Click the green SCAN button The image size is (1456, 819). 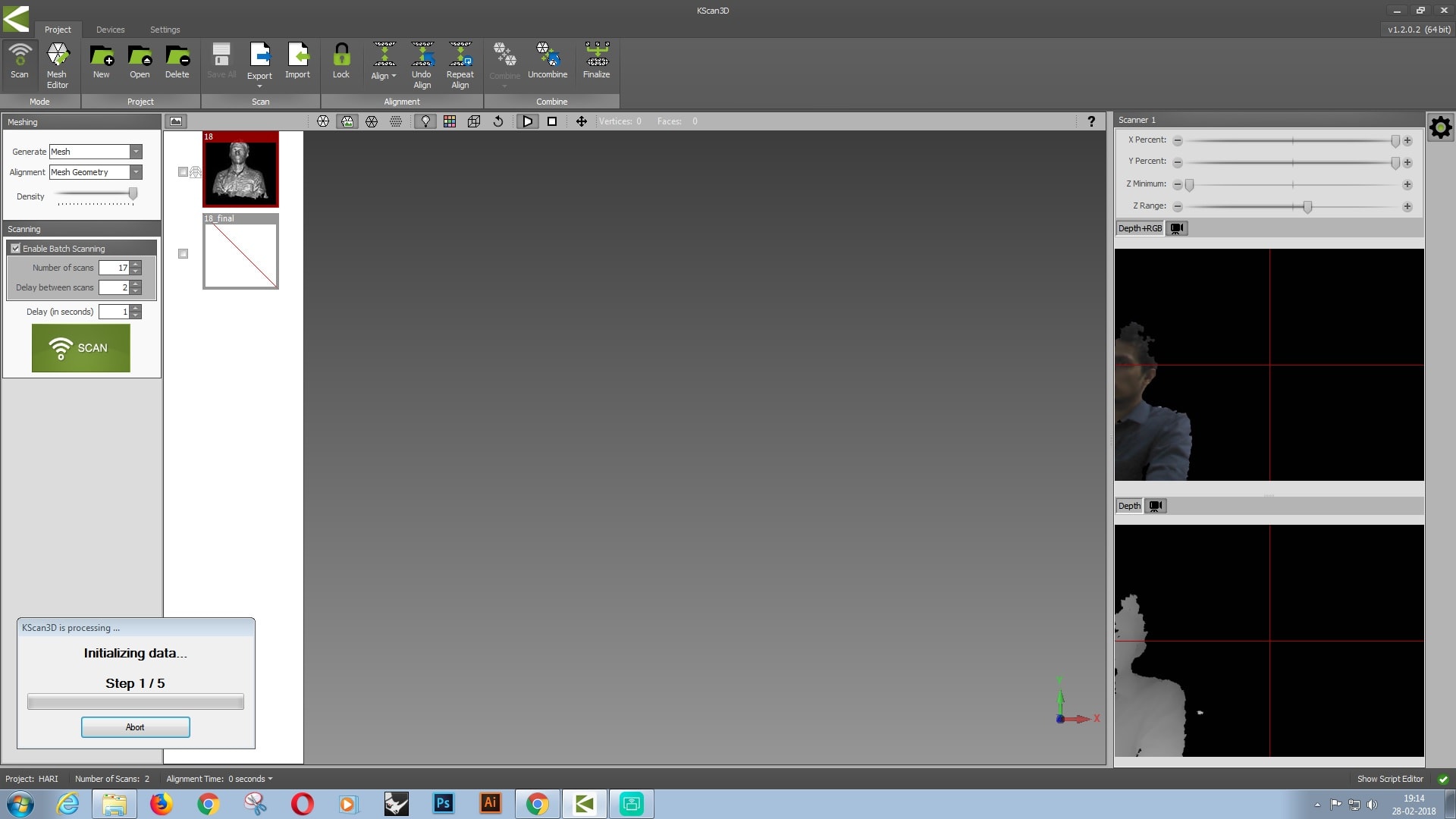point(81,348)
